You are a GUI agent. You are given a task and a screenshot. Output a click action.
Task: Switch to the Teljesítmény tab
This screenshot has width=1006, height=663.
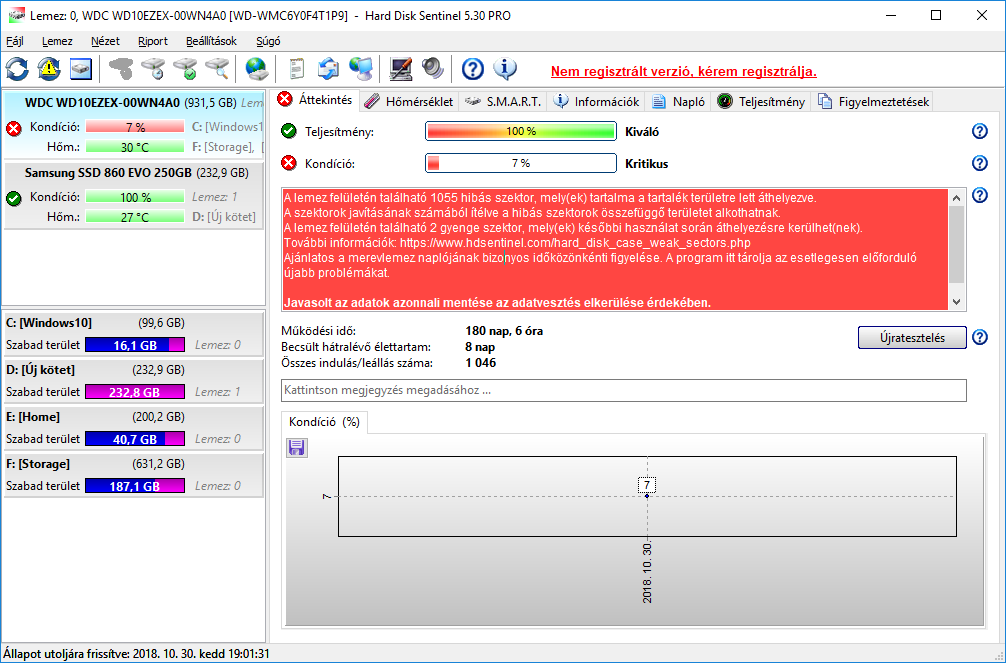tap(761, 101)
